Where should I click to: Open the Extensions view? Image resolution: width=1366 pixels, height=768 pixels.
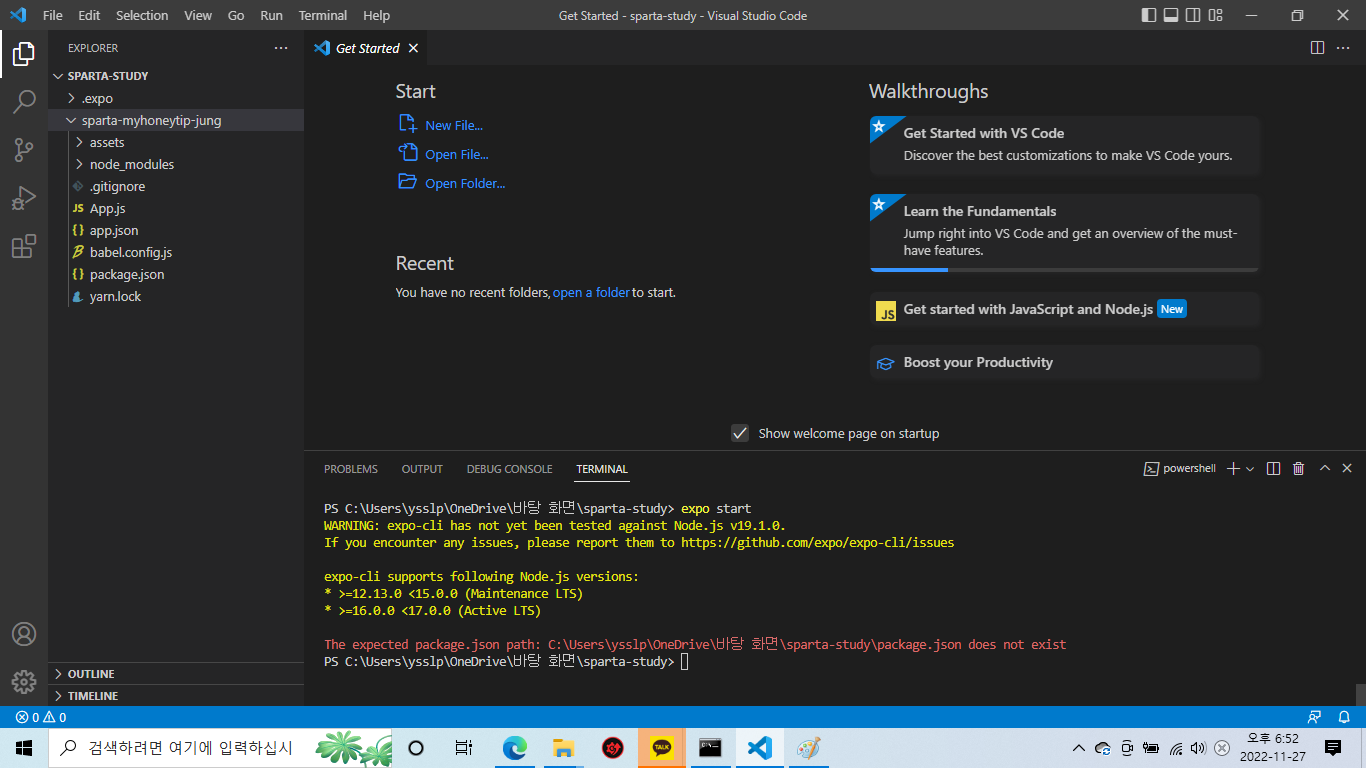(24, 246)
